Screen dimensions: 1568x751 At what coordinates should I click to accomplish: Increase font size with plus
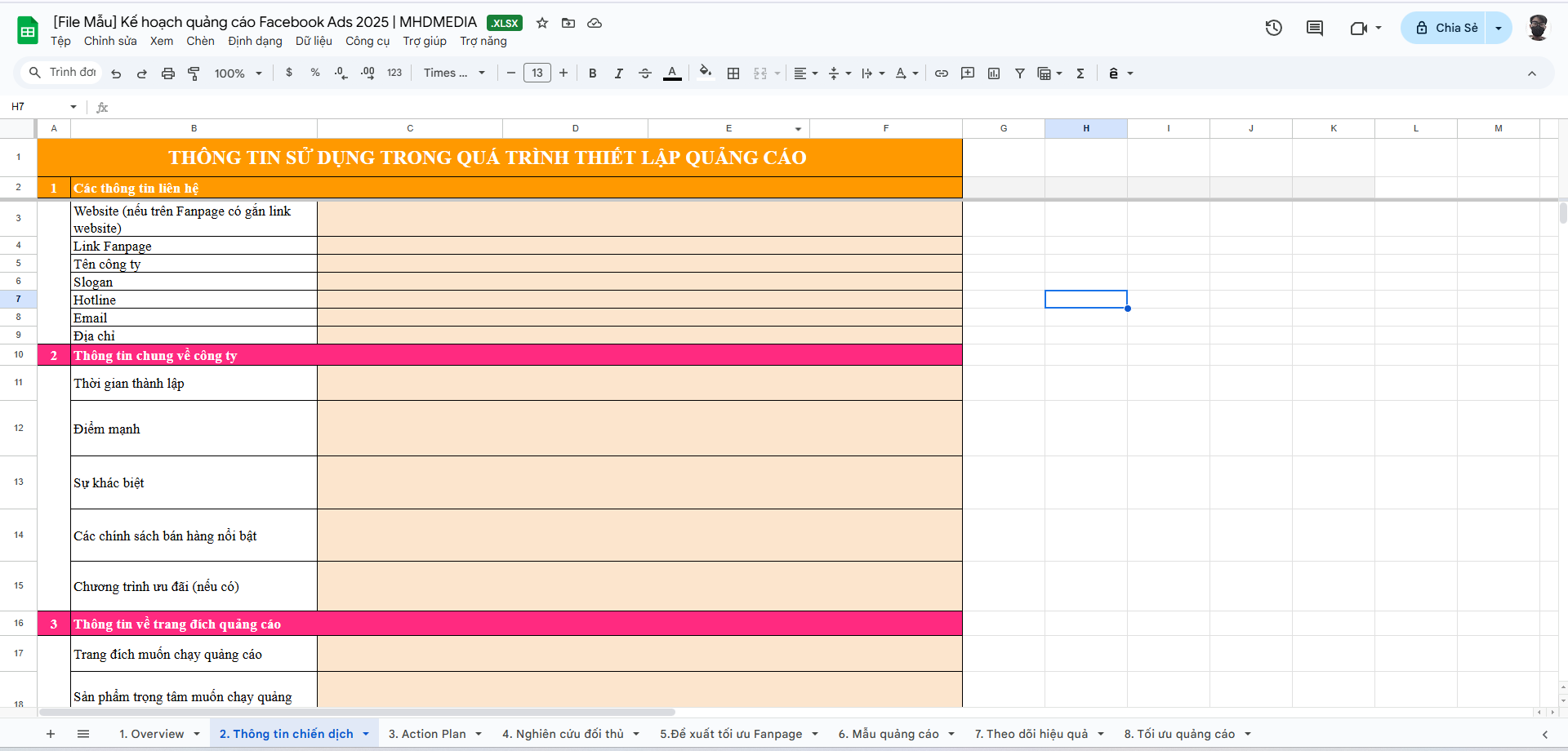[x=563, y=73]
